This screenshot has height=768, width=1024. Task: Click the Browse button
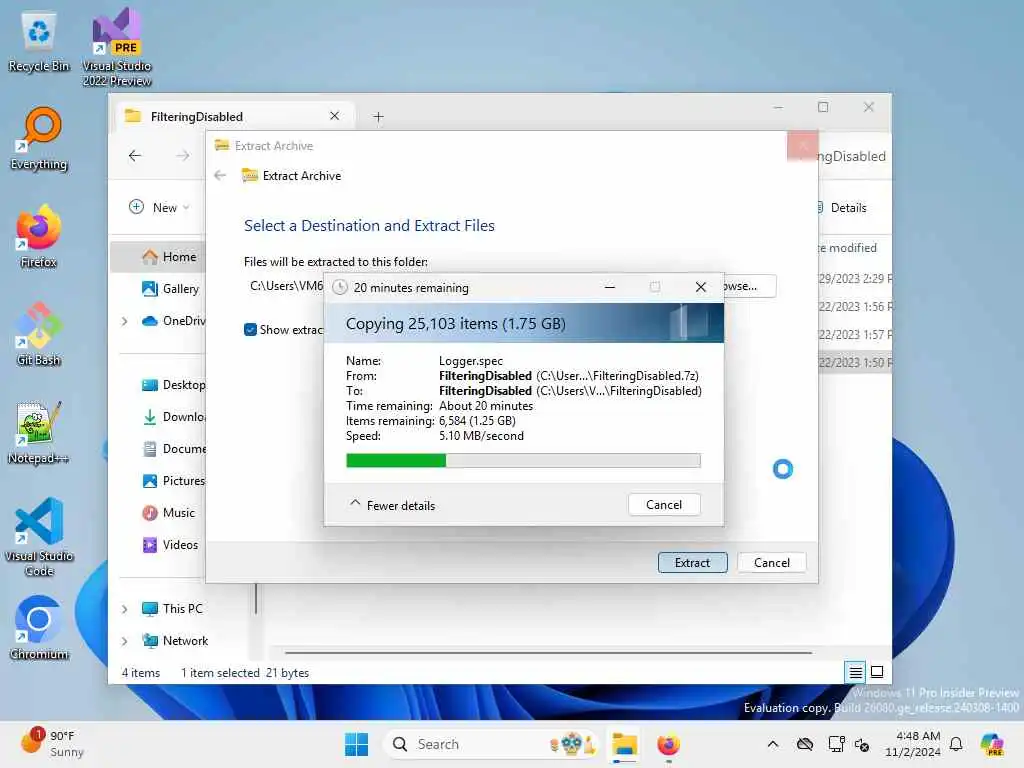[x=750, y=286]
